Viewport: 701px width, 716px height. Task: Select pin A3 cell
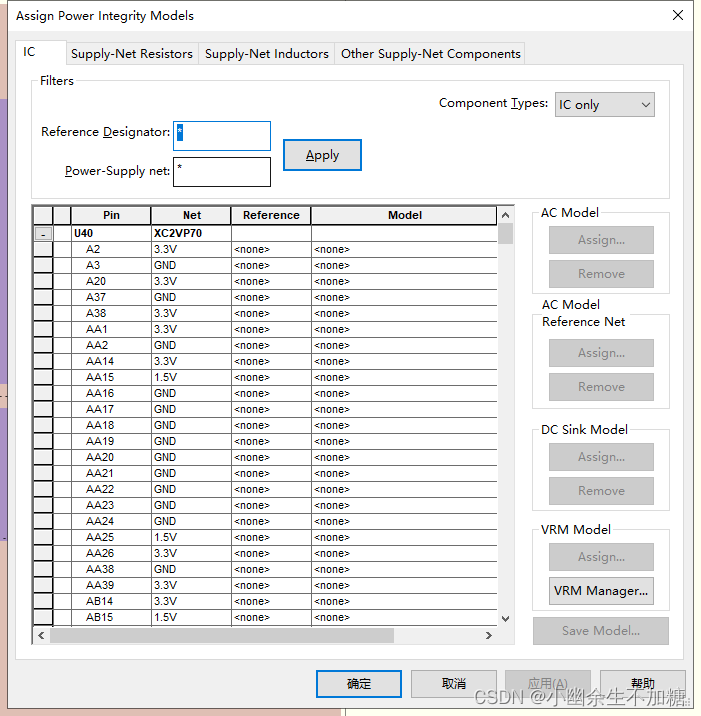pyautogui.click(x=111, y=265)
